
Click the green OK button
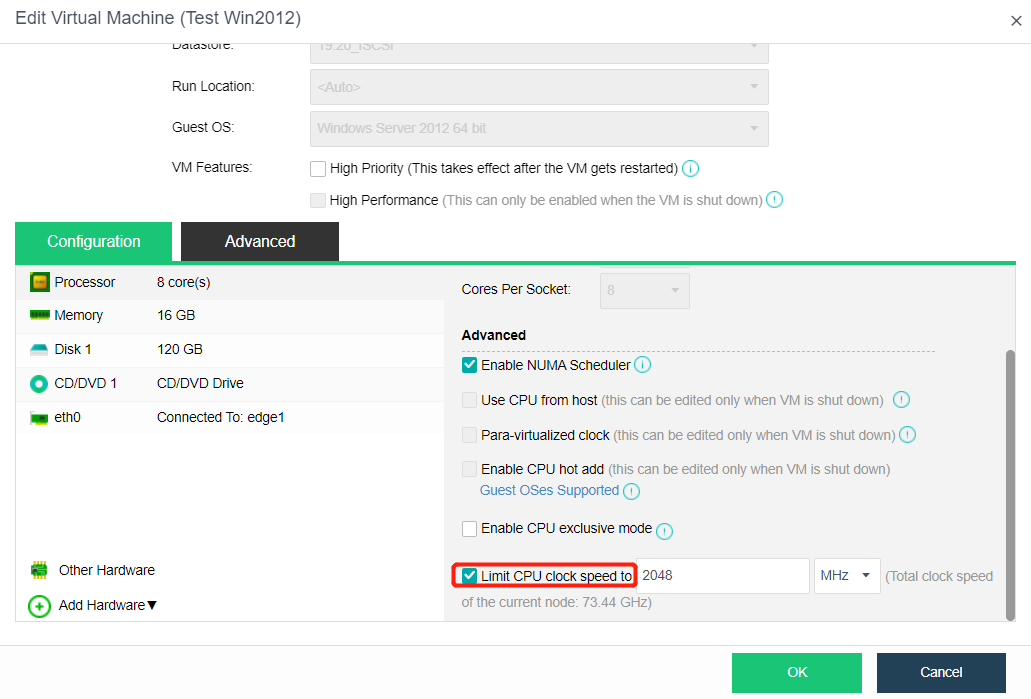tap(796, 672)
